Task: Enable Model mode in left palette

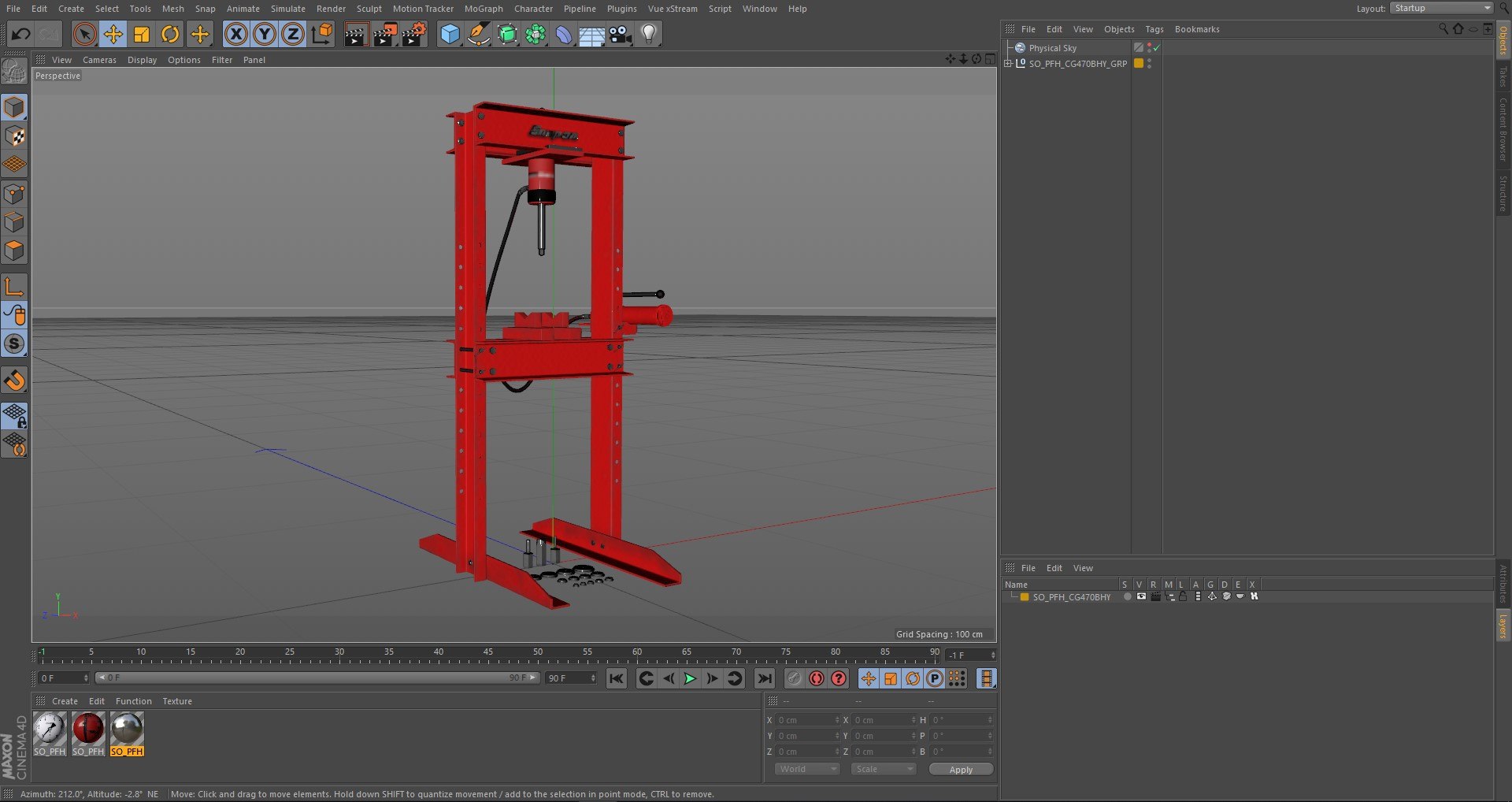Action: pos(14,107)
